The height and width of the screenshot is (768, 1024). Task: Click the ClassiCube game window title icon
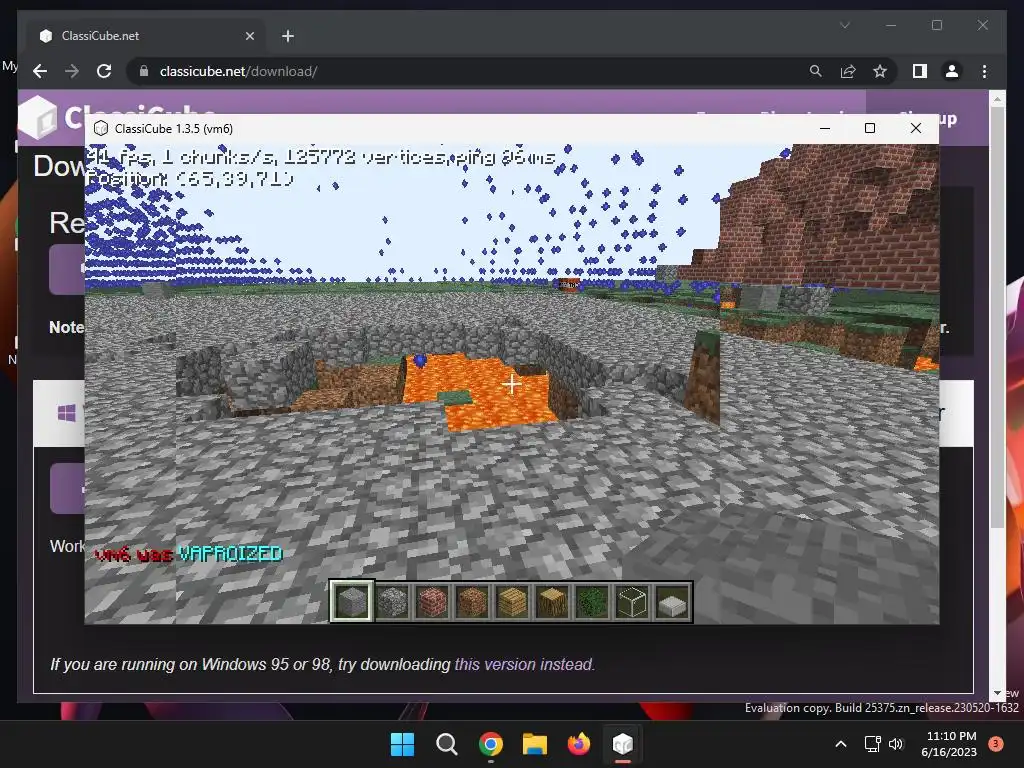[101, 129]
